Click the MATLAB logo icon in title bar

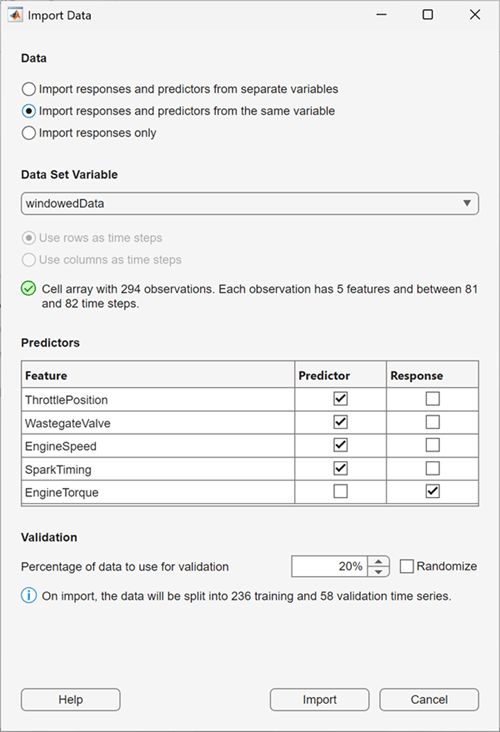pos(15,15)
